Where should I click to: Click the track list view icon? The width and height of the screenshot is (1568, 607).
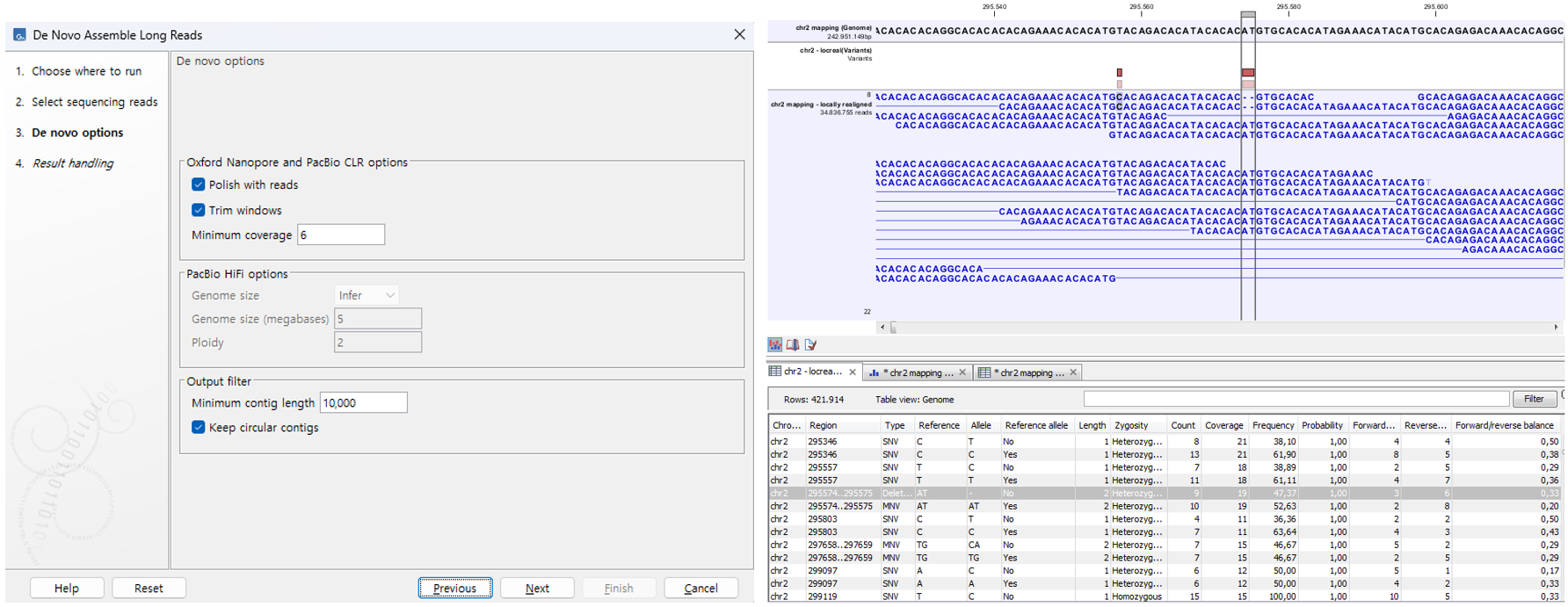pyautogui.click(x=775, y=345)
